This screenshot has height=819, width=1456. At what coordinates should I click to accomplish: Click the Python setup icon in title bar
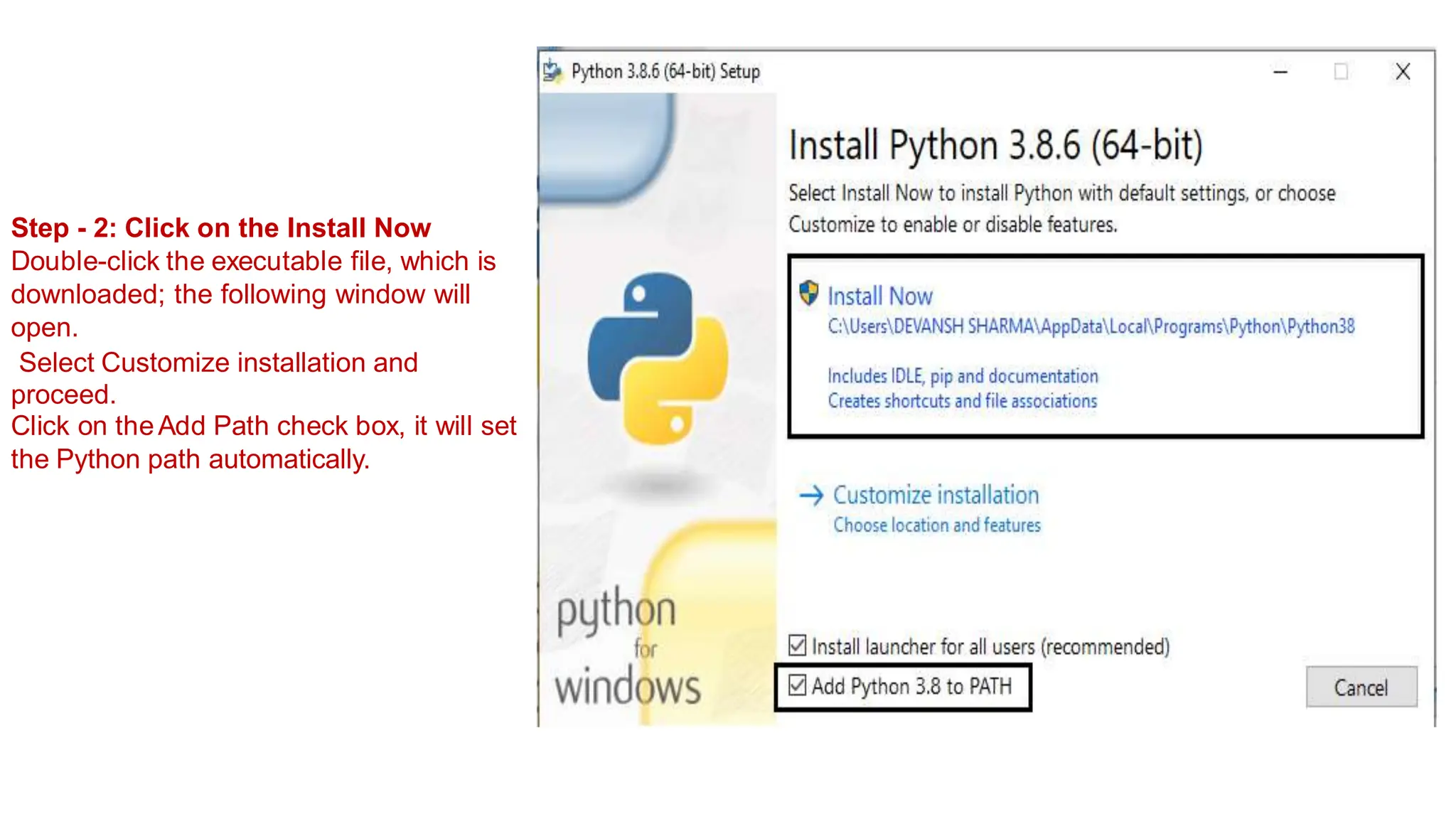point(552,71)
